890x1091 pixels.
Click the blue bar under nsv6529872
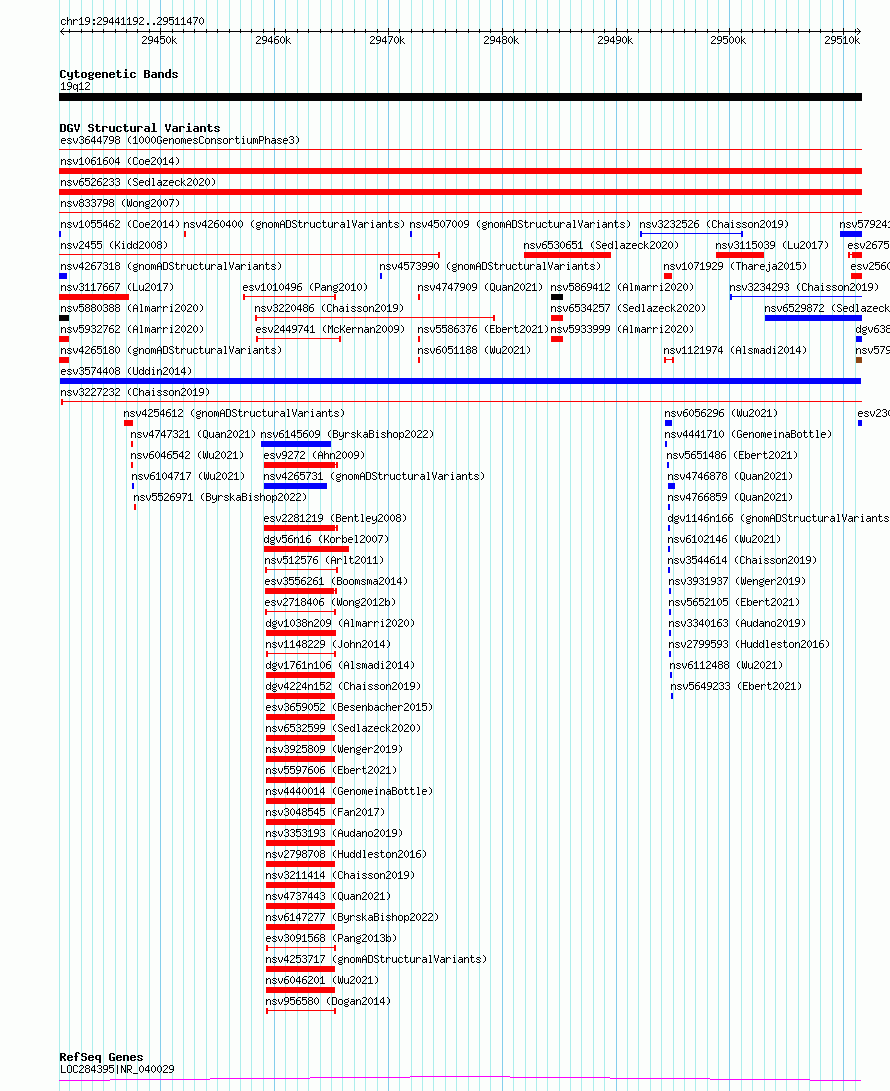point(813,318)
